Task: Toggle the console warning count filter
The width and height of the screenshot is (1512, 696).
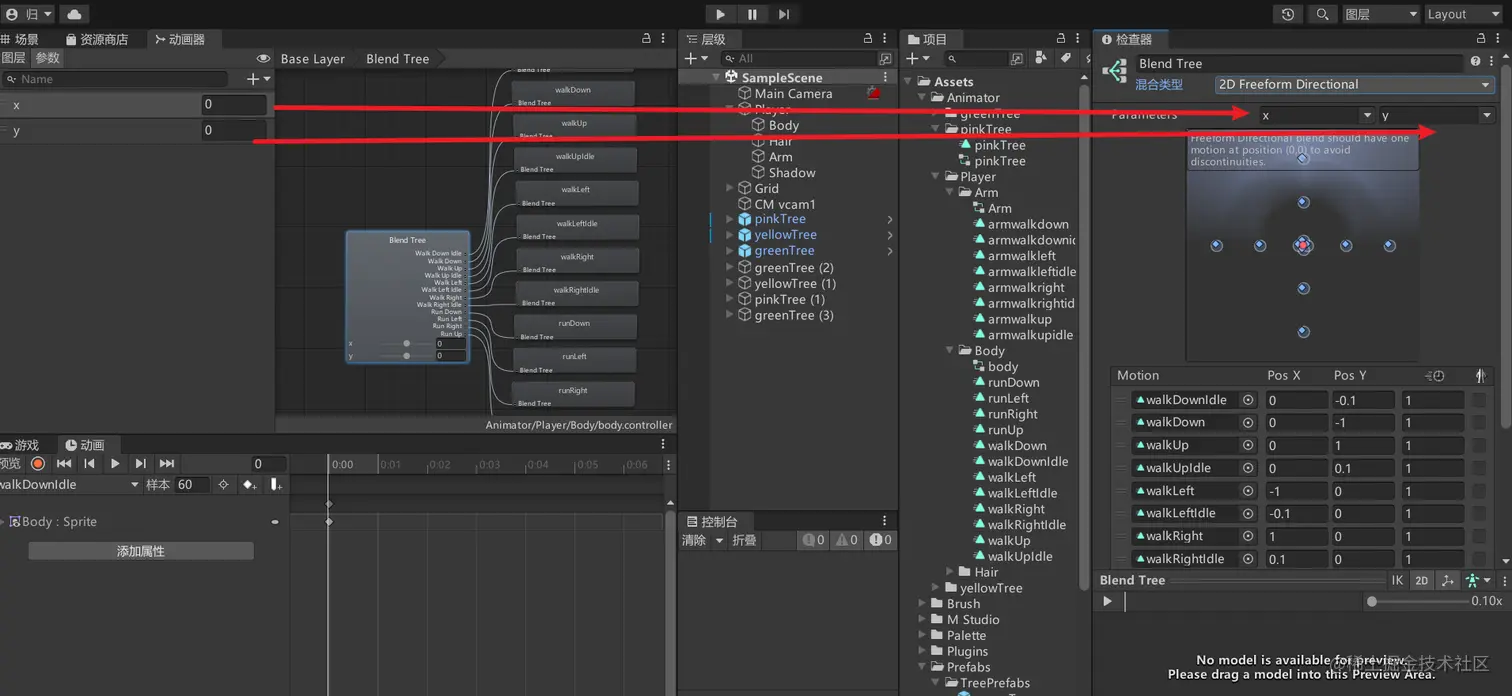Action: pos(847,540)
